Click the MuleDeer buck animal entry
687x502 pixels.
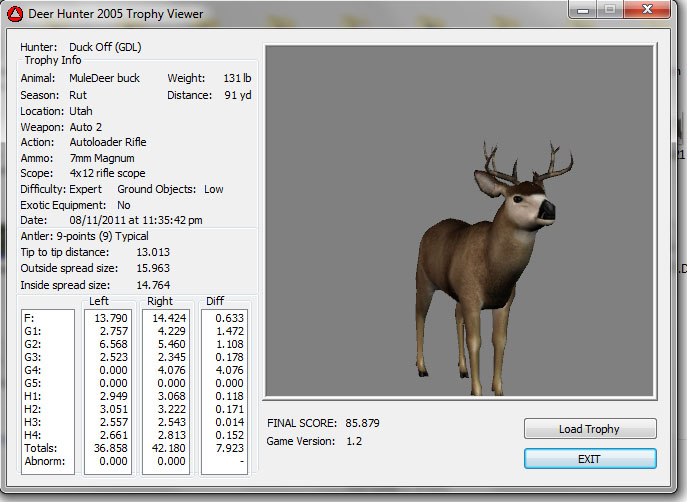tap(104, 78)
